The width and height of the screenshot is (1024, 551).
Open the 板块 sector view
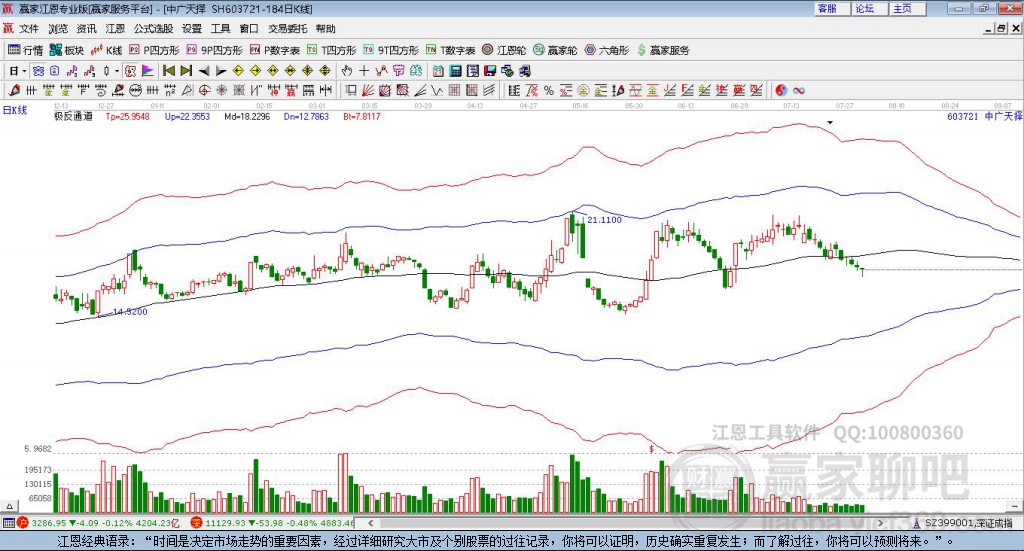click(67, 50)
